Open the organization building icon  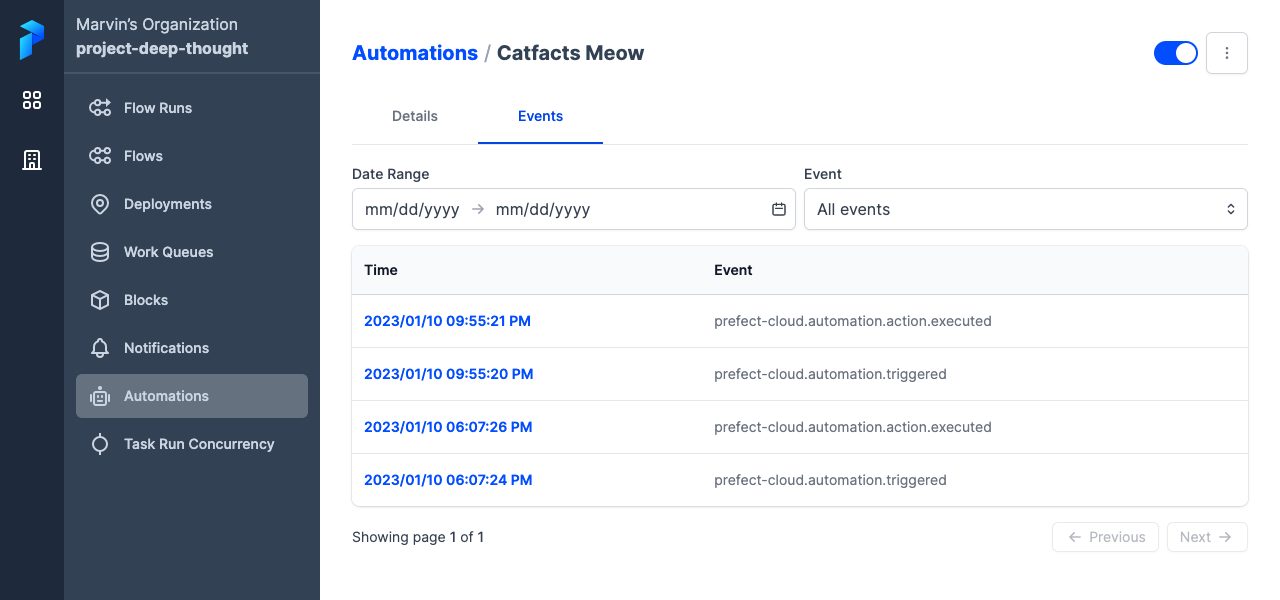point(32,160)
